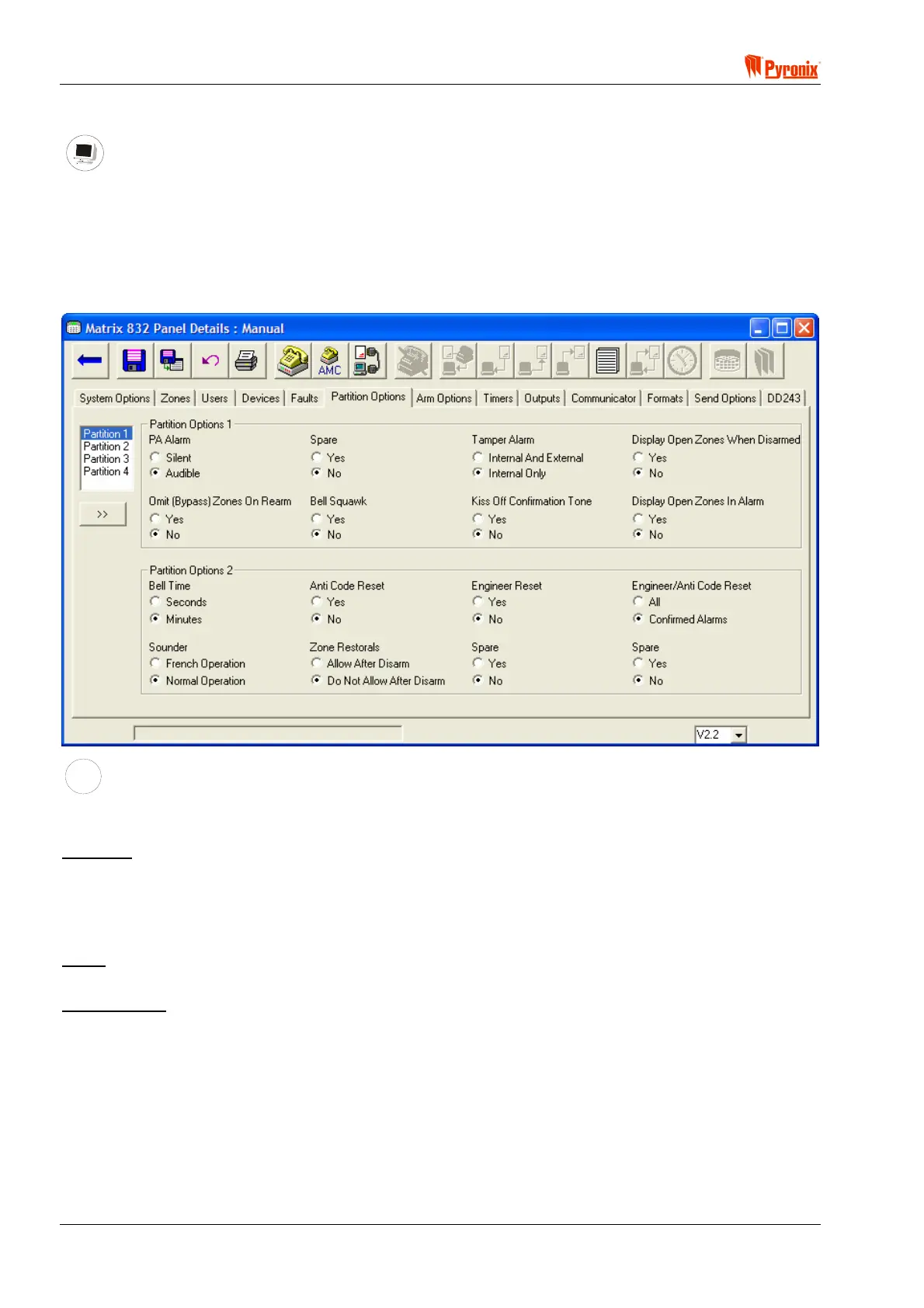The width and height of the screenshot is (924, 1308).
Task: Set Bell Time to Seconds
Action: tap(155, 602)
